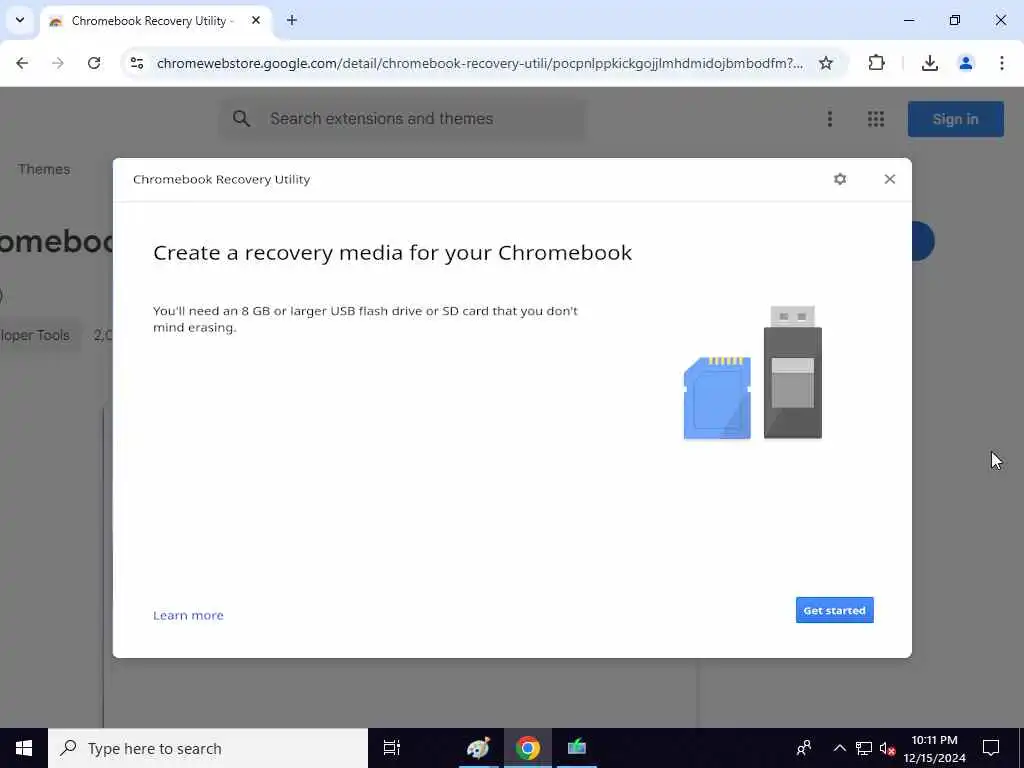Open the Google apps grid
Screen dimensions: 1024x768
(876, 119)
